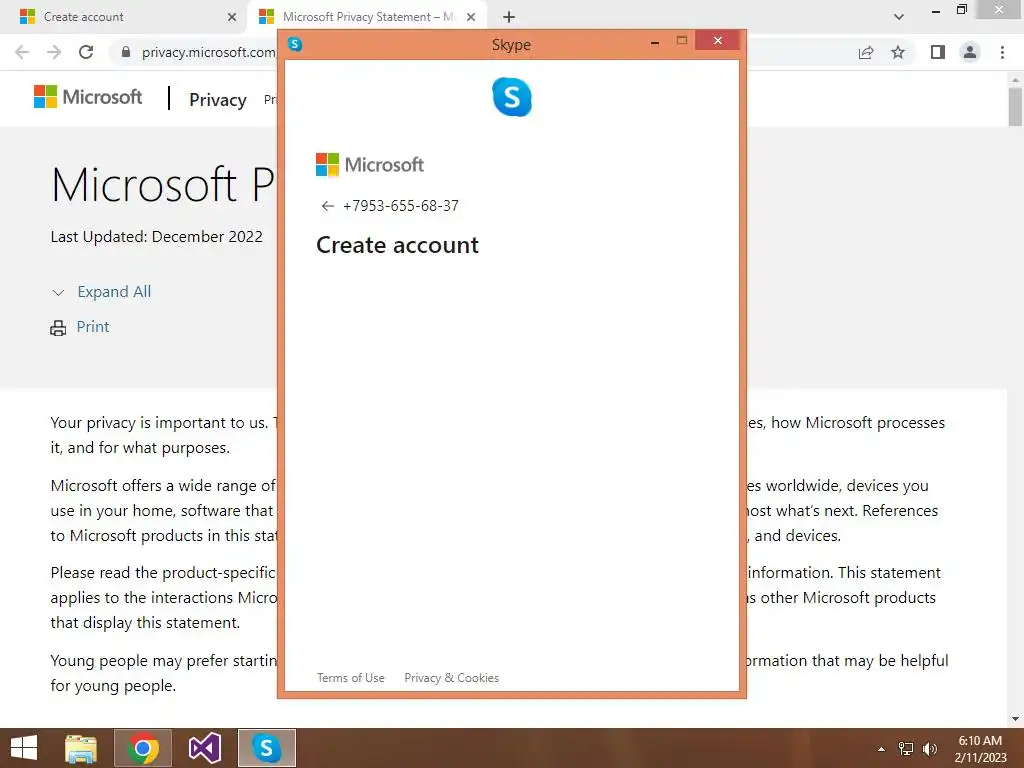This screenshot has height=768, width=1024.
Task: Reload the privacy page in Chrome
Action: coord(86,52)
